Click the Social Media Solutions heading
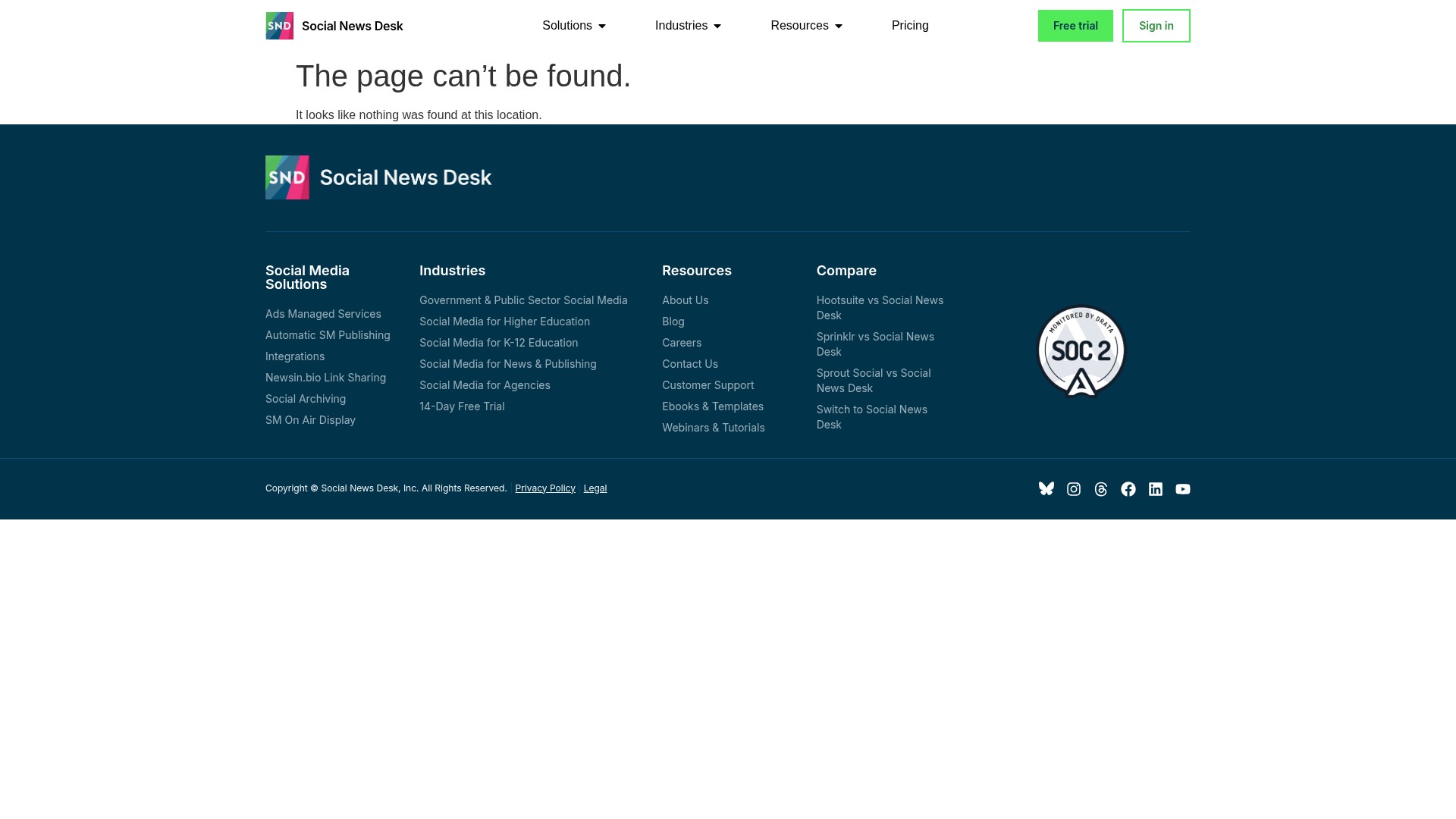 point(307,278)
